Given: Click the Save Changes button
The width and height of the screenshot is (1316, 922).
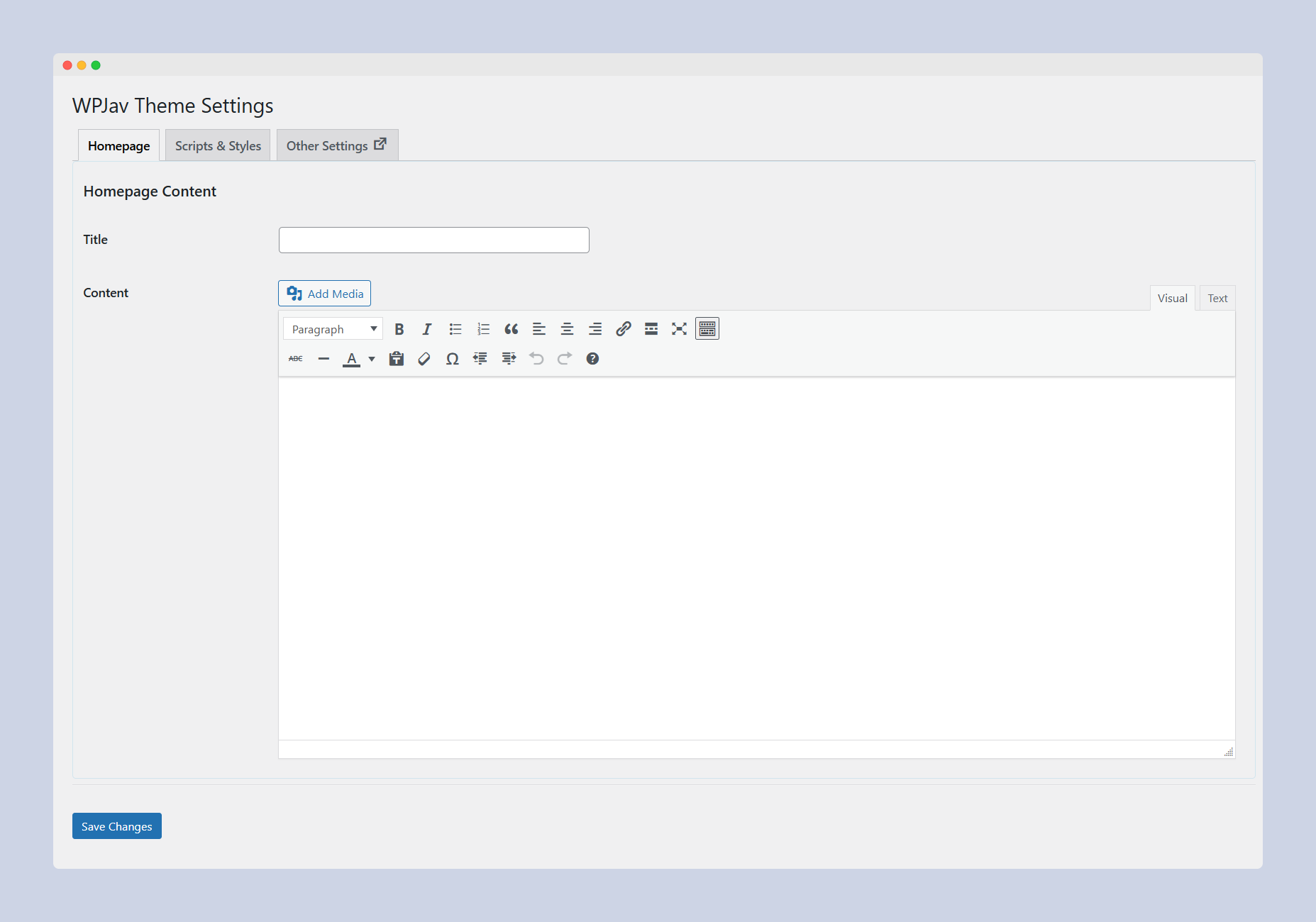Looking at the screenshot, I should tap(117, 826).
